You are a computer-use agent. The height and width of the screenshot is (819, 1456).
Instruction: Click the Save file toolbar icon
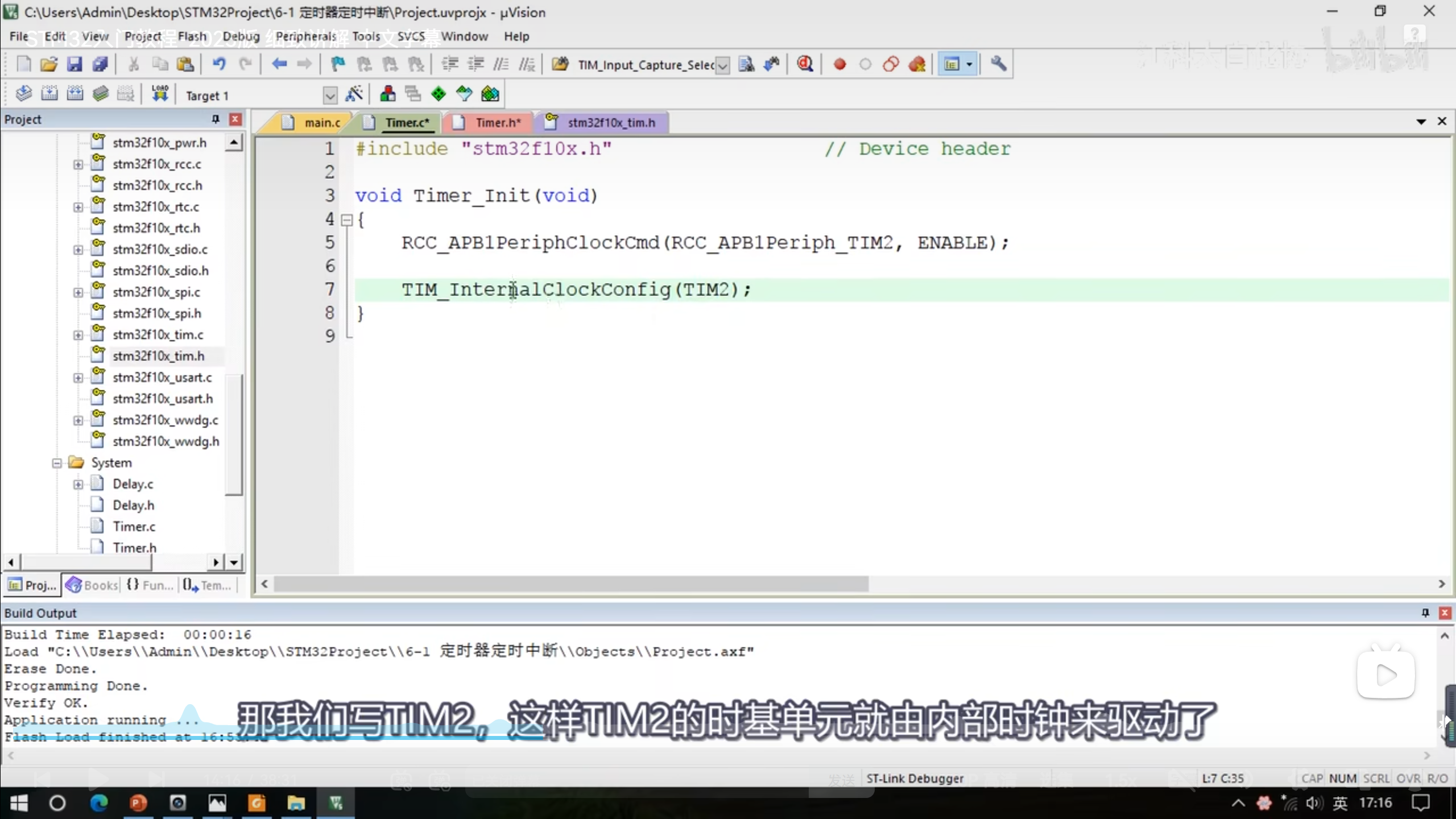click(75, 64)
